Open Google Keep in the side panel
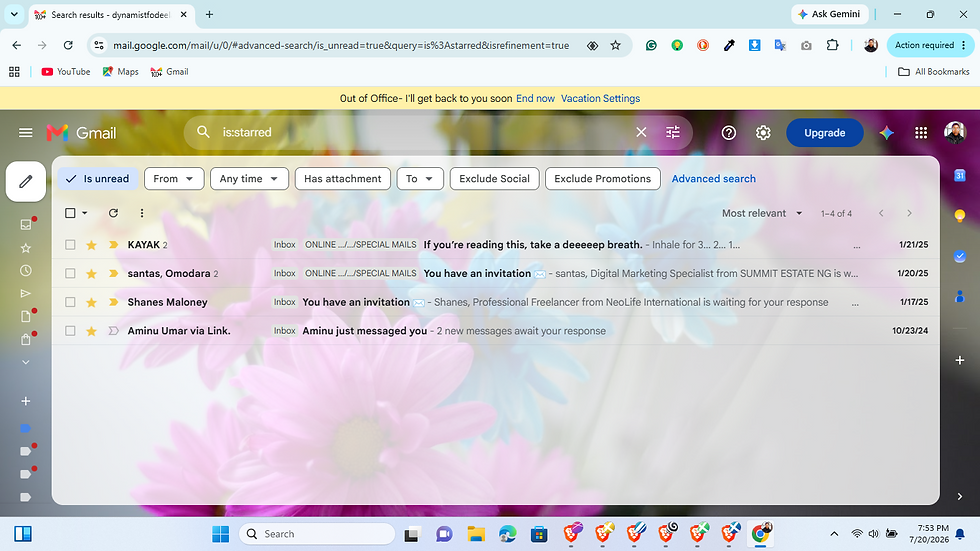Viewport: 980px width, 551px height. tap(960, 216)
